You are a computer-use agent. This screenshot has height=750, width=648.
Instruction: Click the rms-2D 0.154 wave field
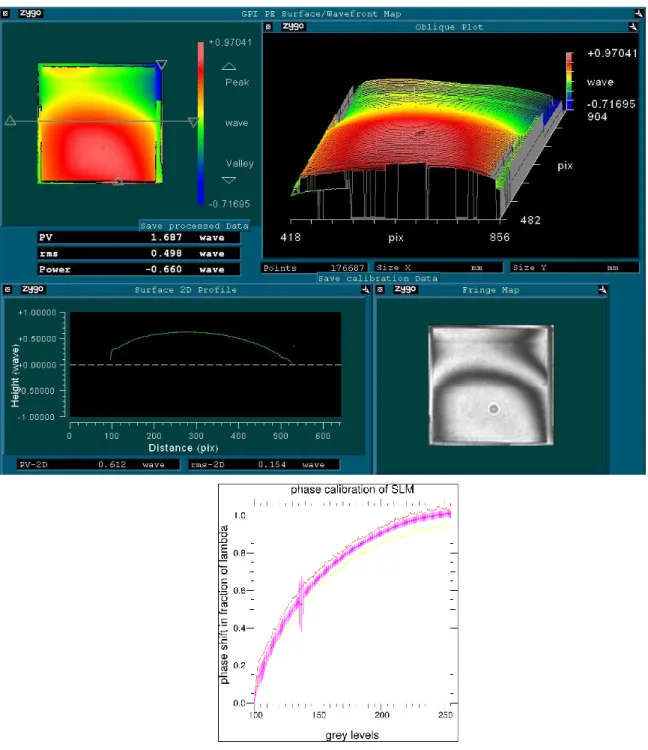click(x=264, y=464)
